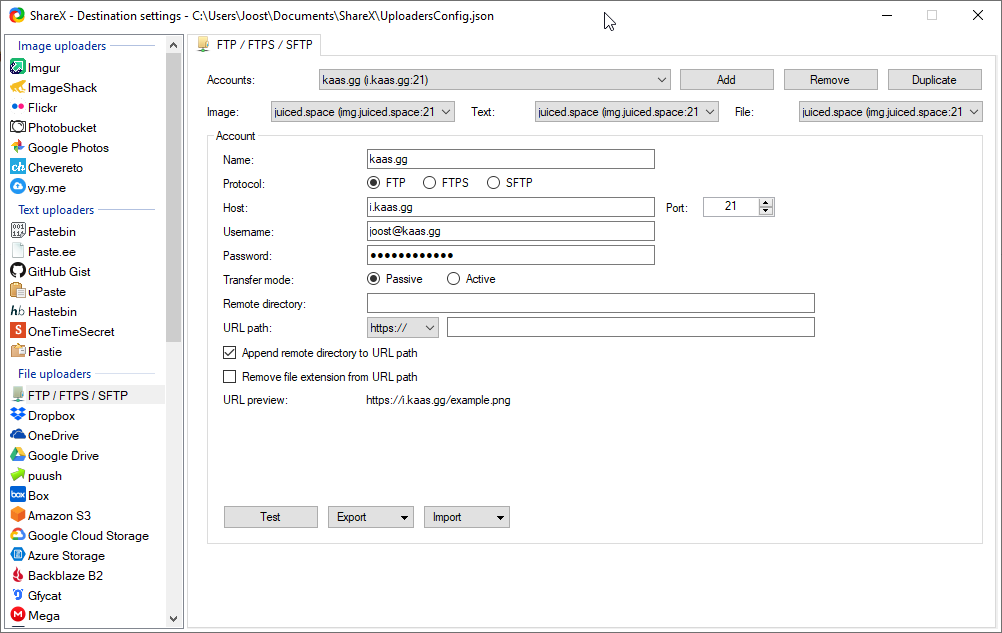
Task: Click the GitHub Gist icon
Action: [18, 272]
